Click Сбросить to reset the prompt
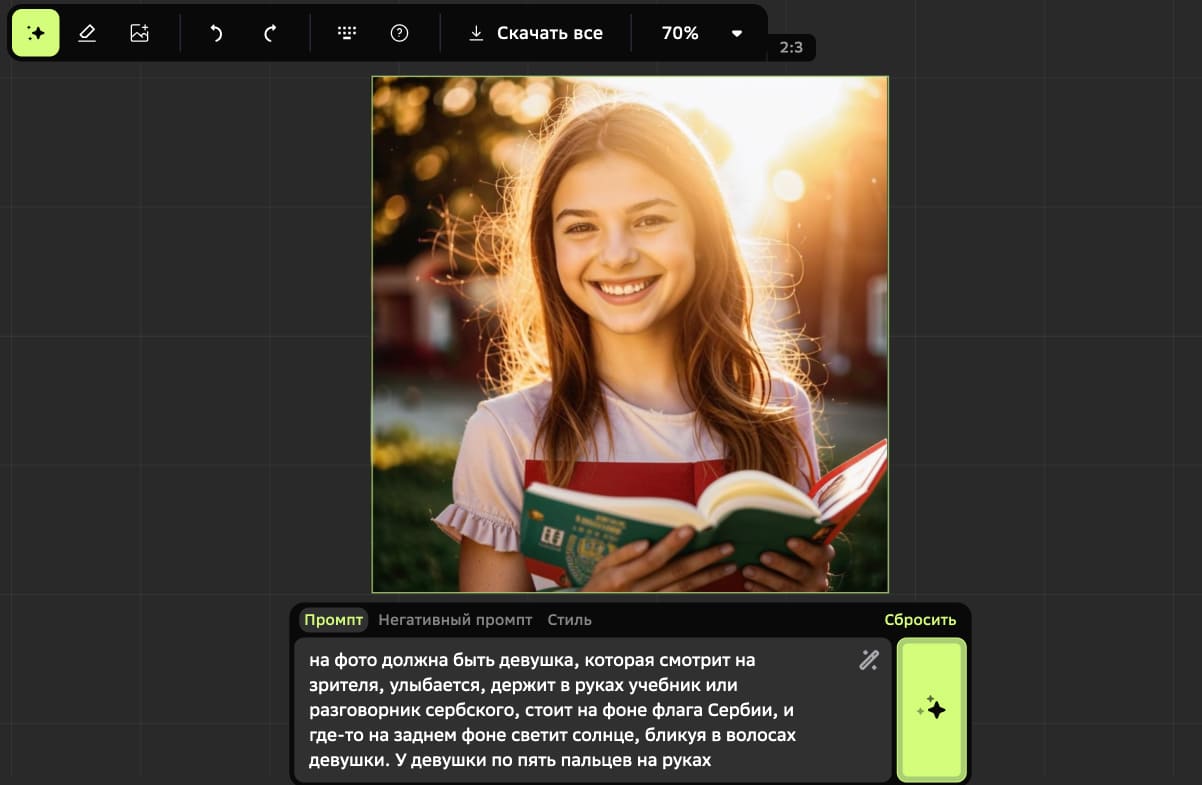Screen dimensions: 1202x785 coord(920,620)
